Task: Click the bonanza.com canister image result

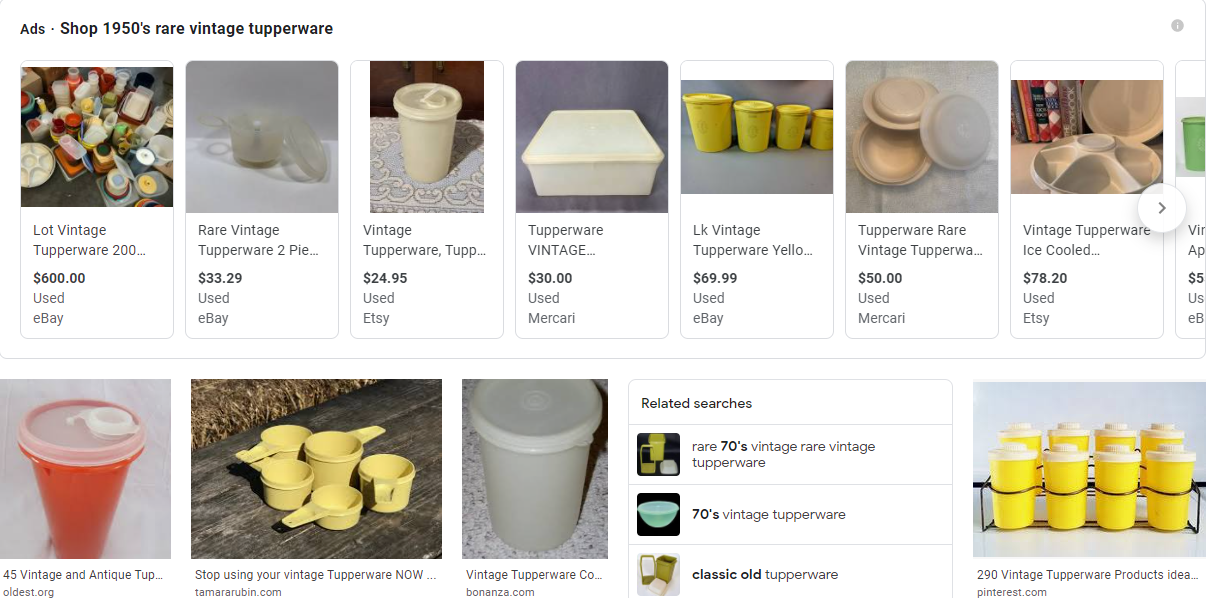Action: [535, 468]
